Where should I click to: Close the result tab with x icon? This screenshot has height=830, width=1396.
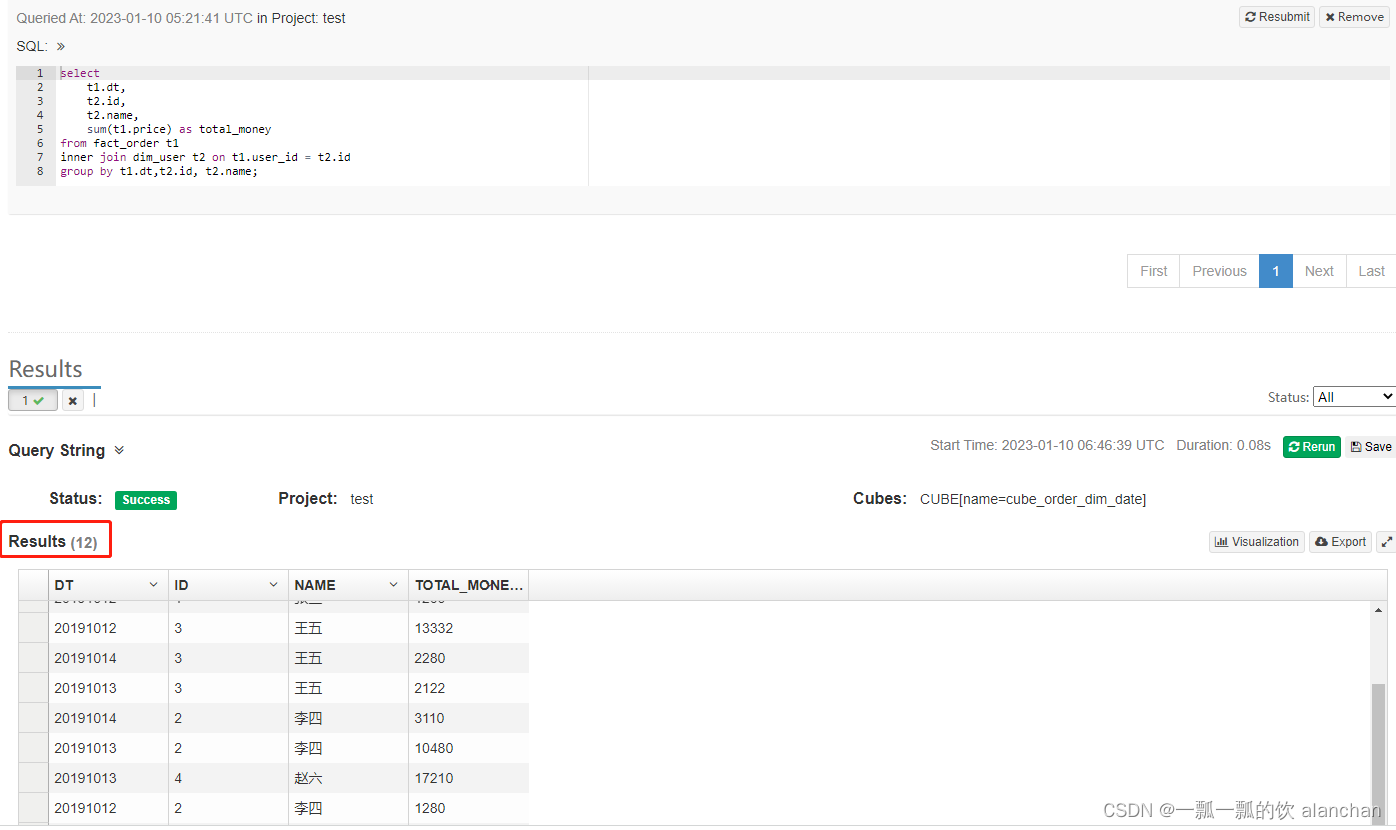point(73,401)
